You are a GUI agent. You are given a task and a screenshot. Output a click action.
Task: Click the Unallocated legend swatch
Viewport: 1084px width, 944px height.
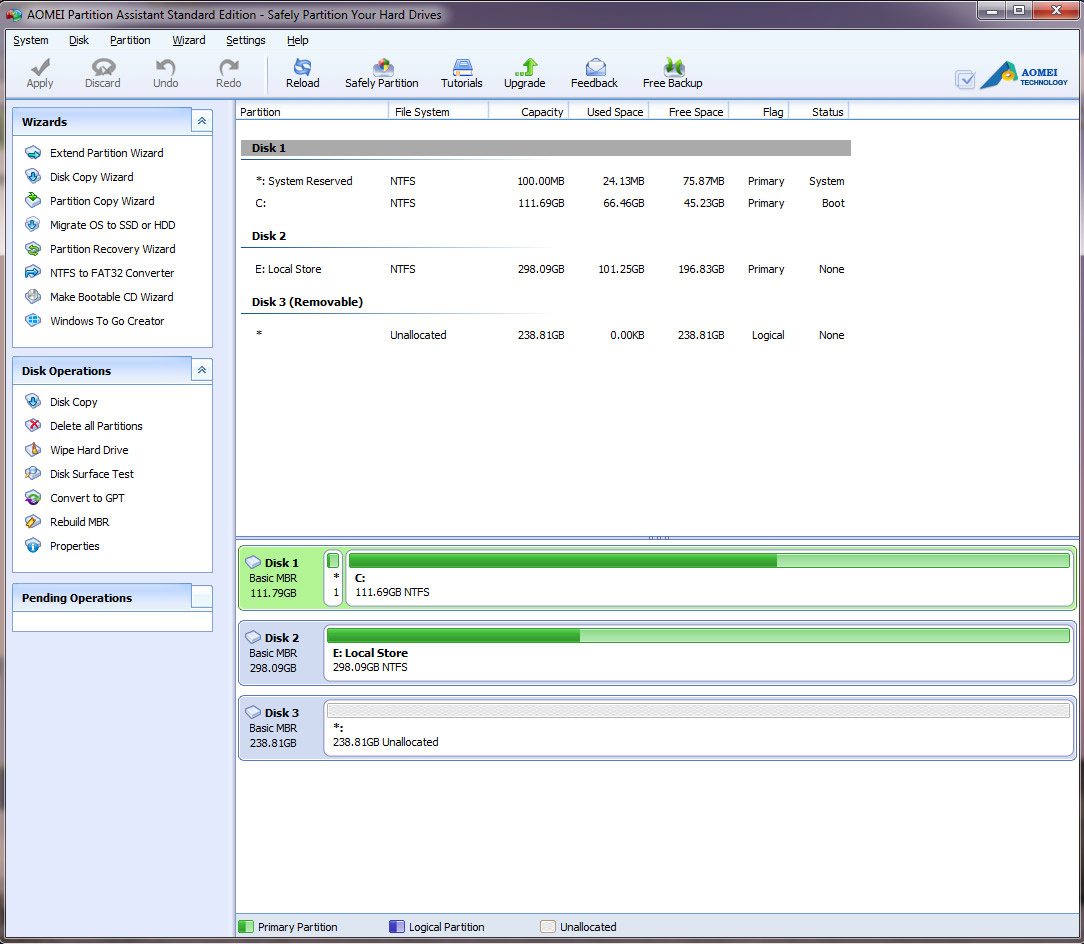[548, 926]
